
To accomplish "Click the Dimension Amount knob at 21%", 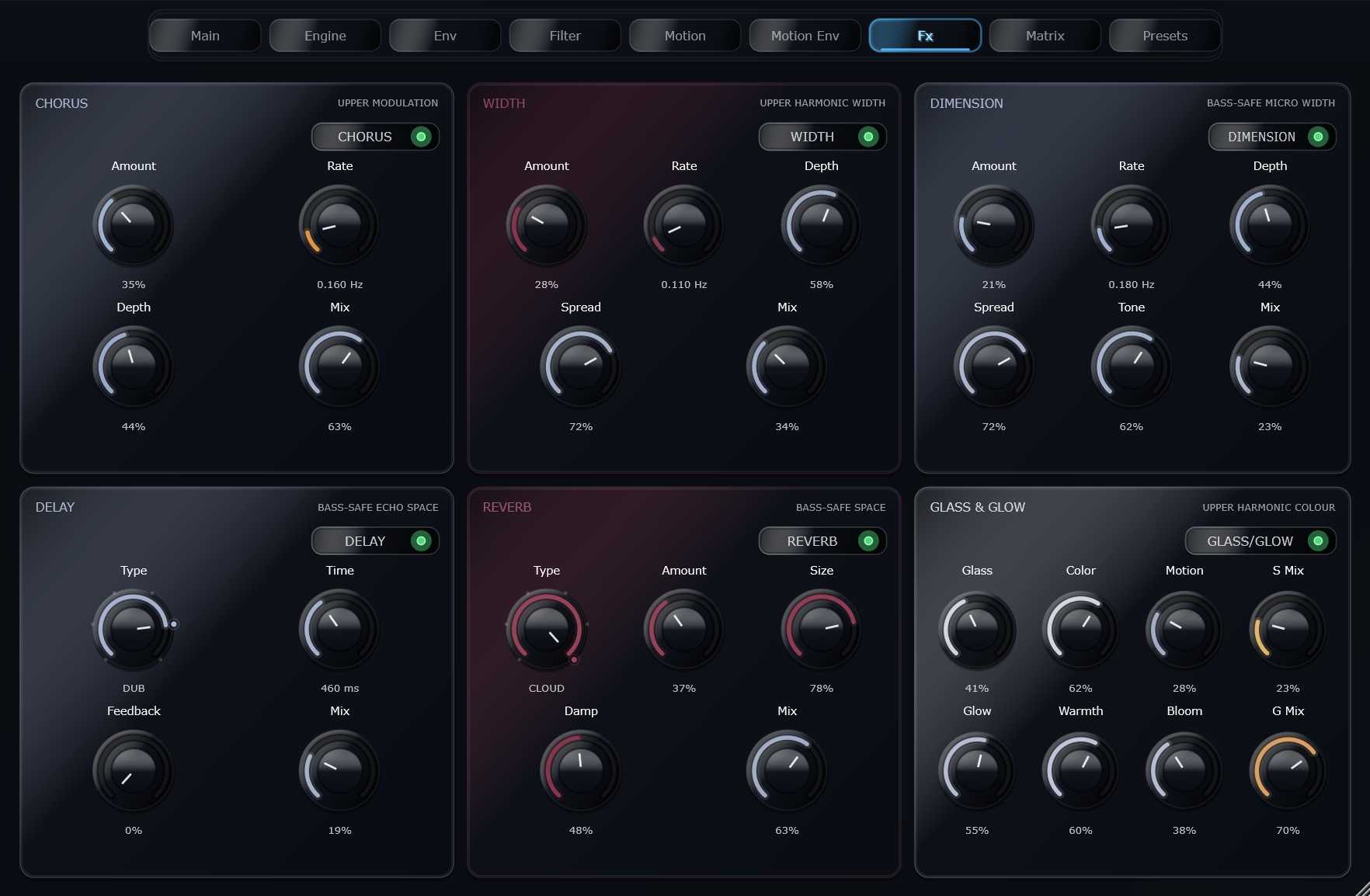I will pyautogui.click(x=994, y=225).
